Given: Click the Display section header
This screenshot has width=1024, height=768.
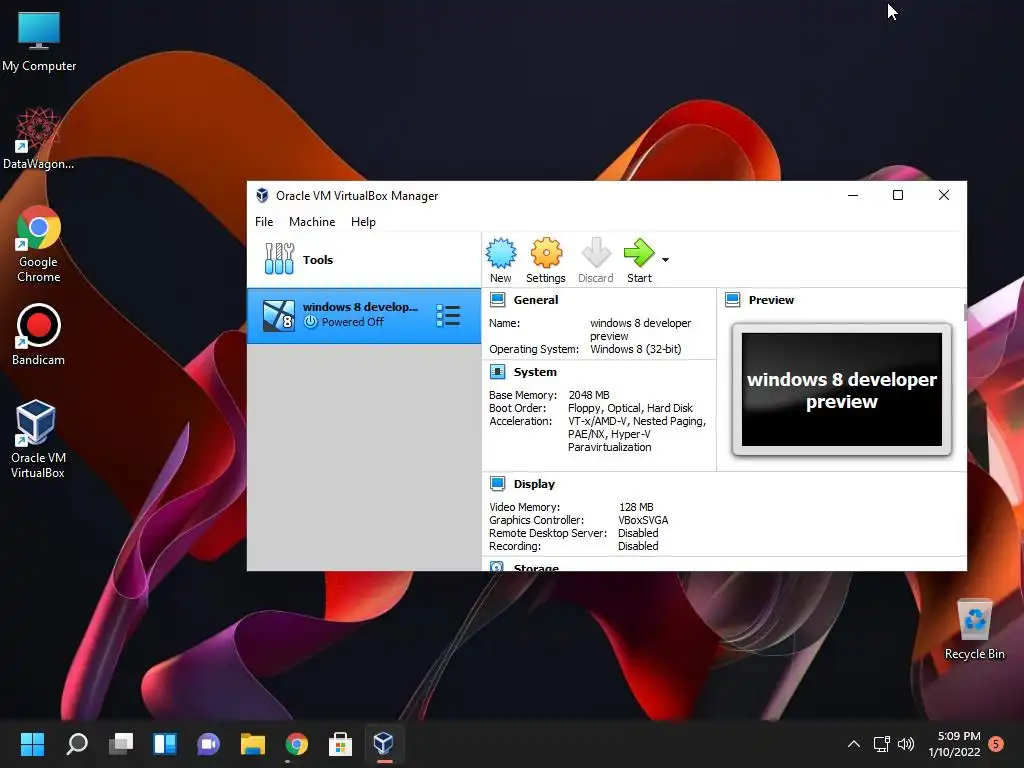Looking at the screenshot, I should tap(534, 484).
